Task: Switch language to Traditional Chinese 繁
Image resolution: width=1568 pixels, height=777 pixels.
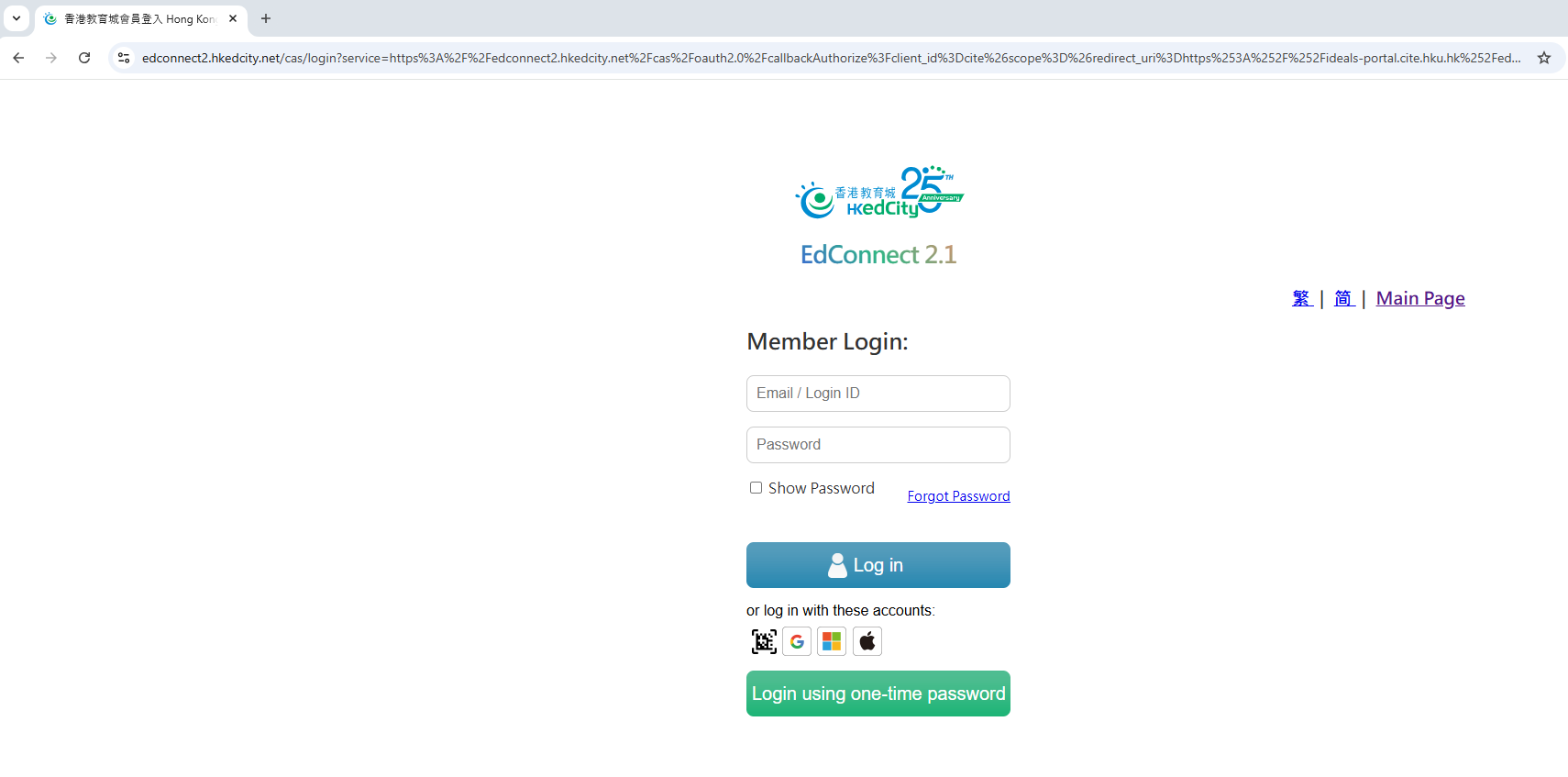Action: coord(1302,298)
